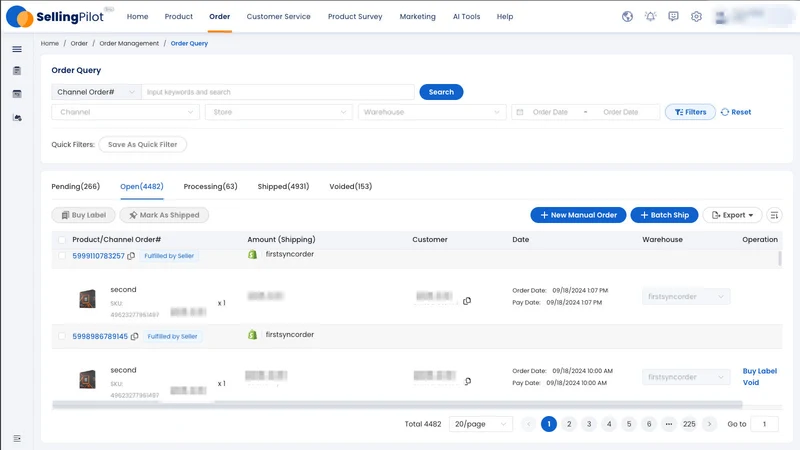Click the Batch Ship button
Viewport: 800px width, 450px height.
coord(664,215)
